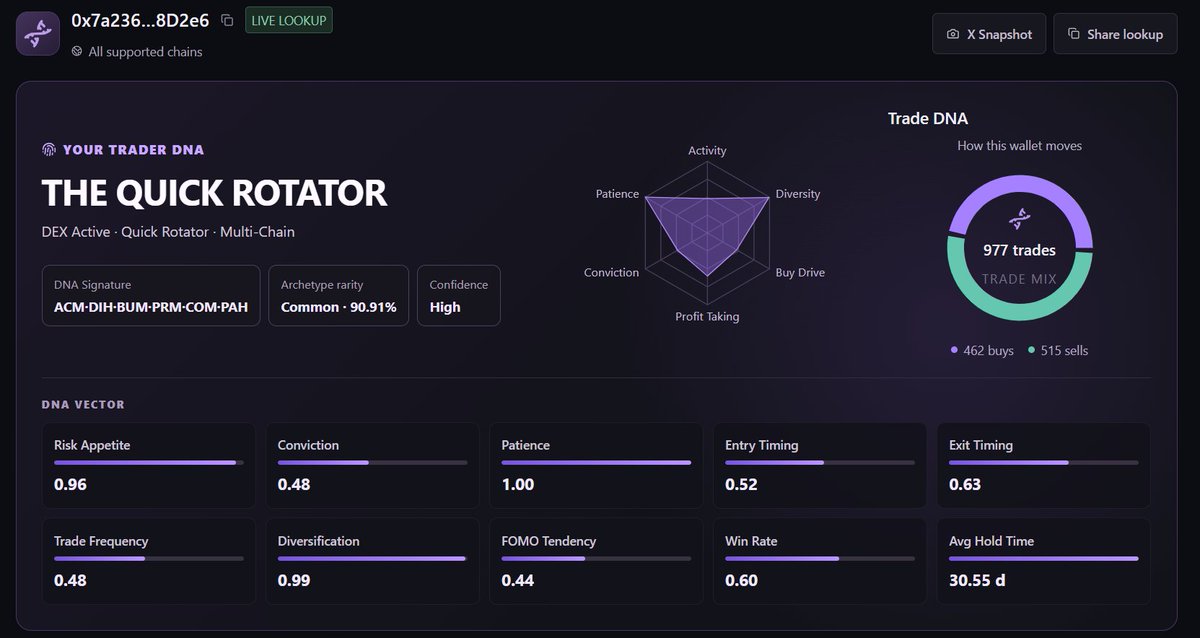The width and height of the screenshot is (1200, 638).
Task: Select the Archetype rarity card
Action: (338, 296)
